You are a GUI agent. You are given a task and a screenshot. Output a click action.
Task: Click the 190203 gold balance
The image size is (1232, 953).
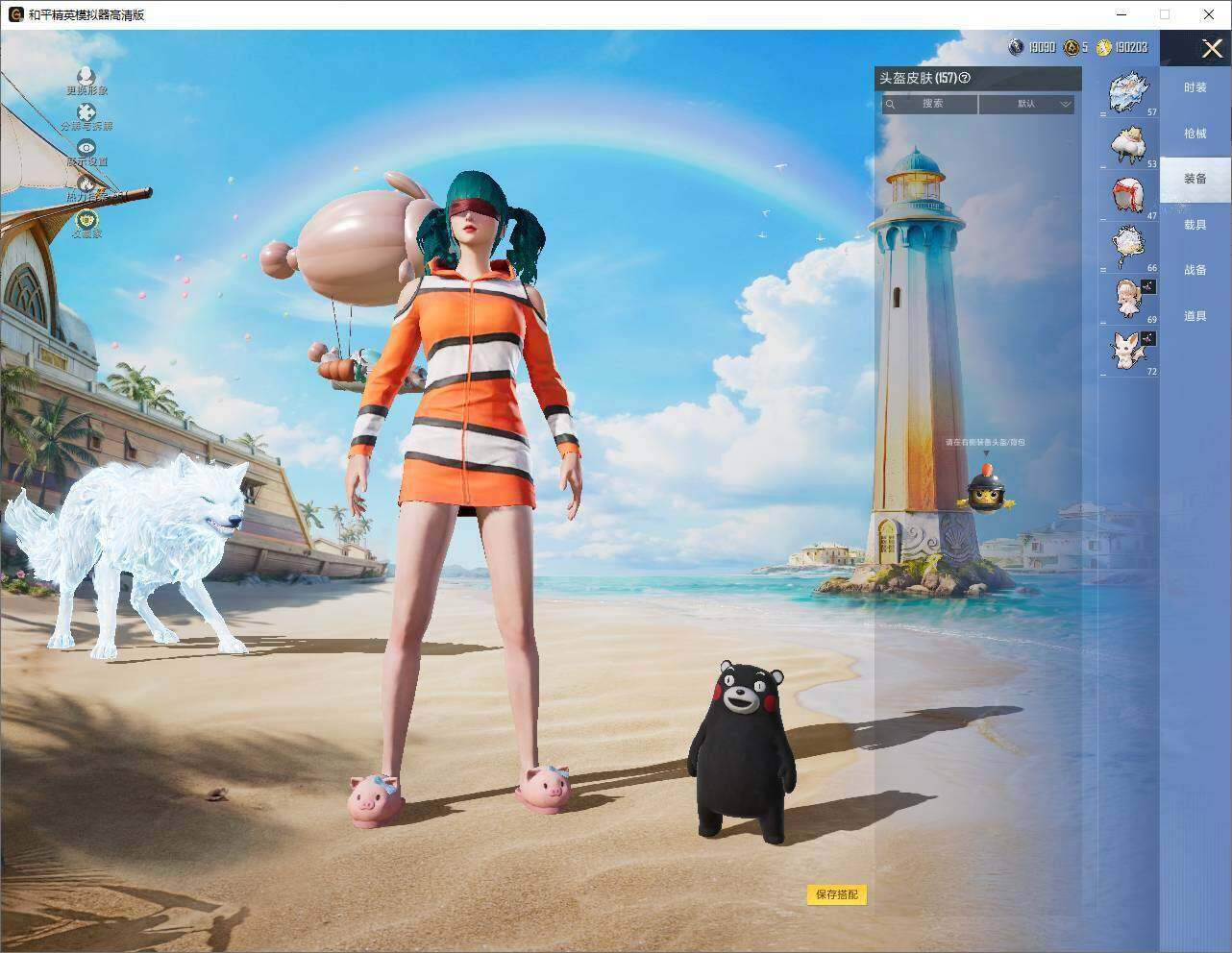(x=1131, y=47)
